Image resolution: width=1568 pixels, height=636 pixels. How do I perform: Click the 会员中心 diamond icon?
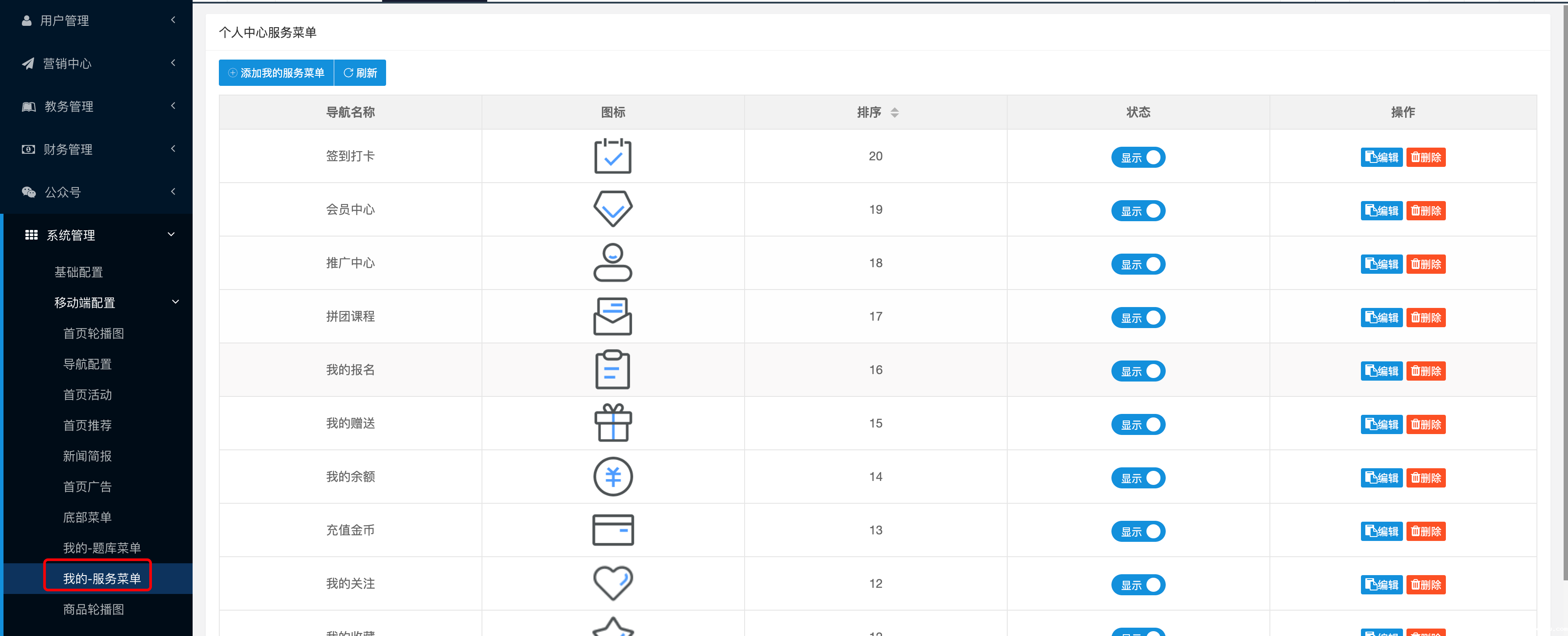(x=612, y=209)
